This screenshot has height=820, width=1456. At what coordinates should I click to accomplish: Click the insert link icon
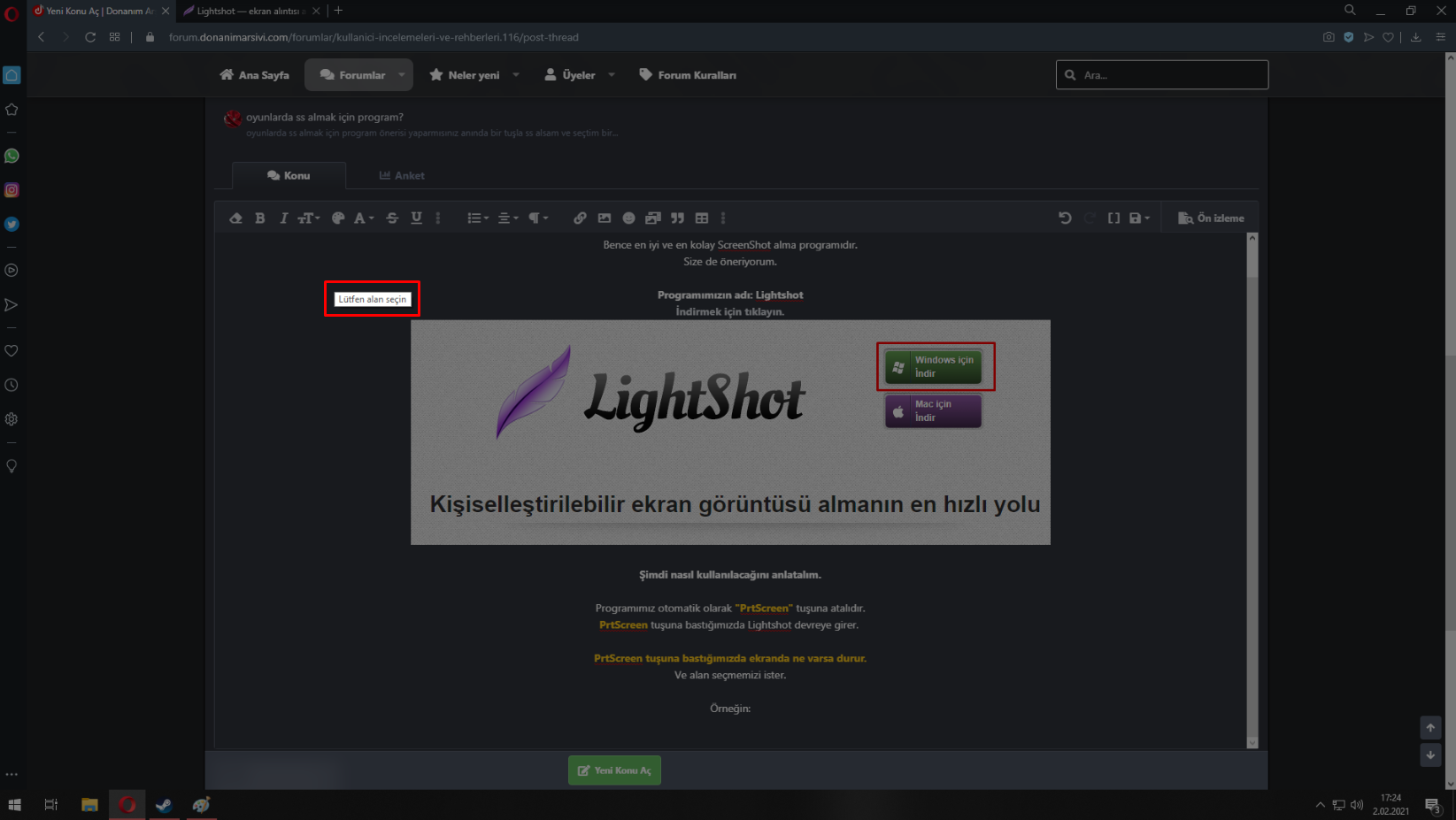580,218
